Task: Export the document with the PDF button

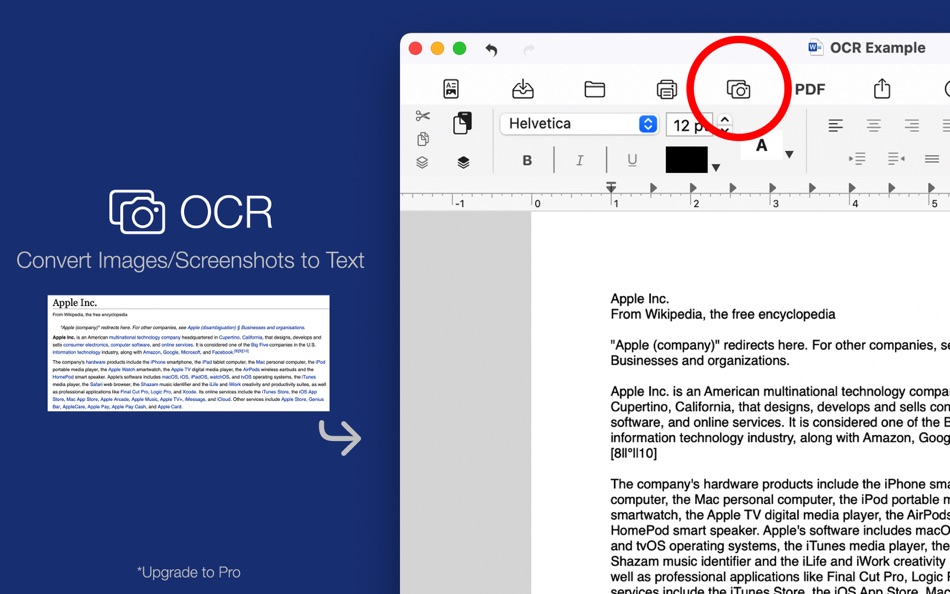Action: click(x=810, y=90)
